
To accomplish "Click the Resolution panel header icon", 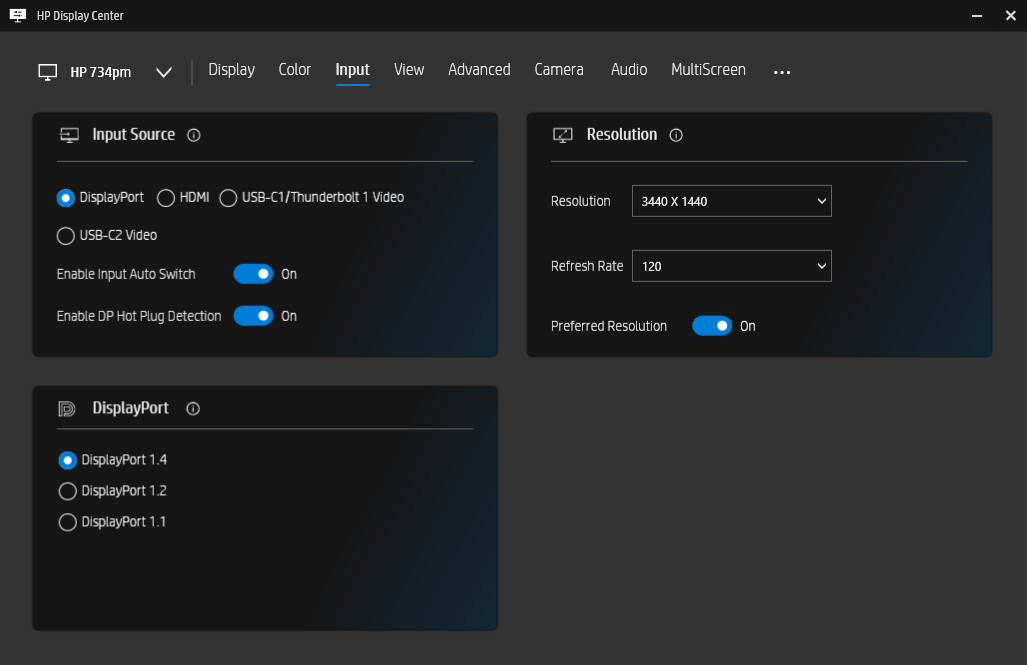I will coord(563,135).
